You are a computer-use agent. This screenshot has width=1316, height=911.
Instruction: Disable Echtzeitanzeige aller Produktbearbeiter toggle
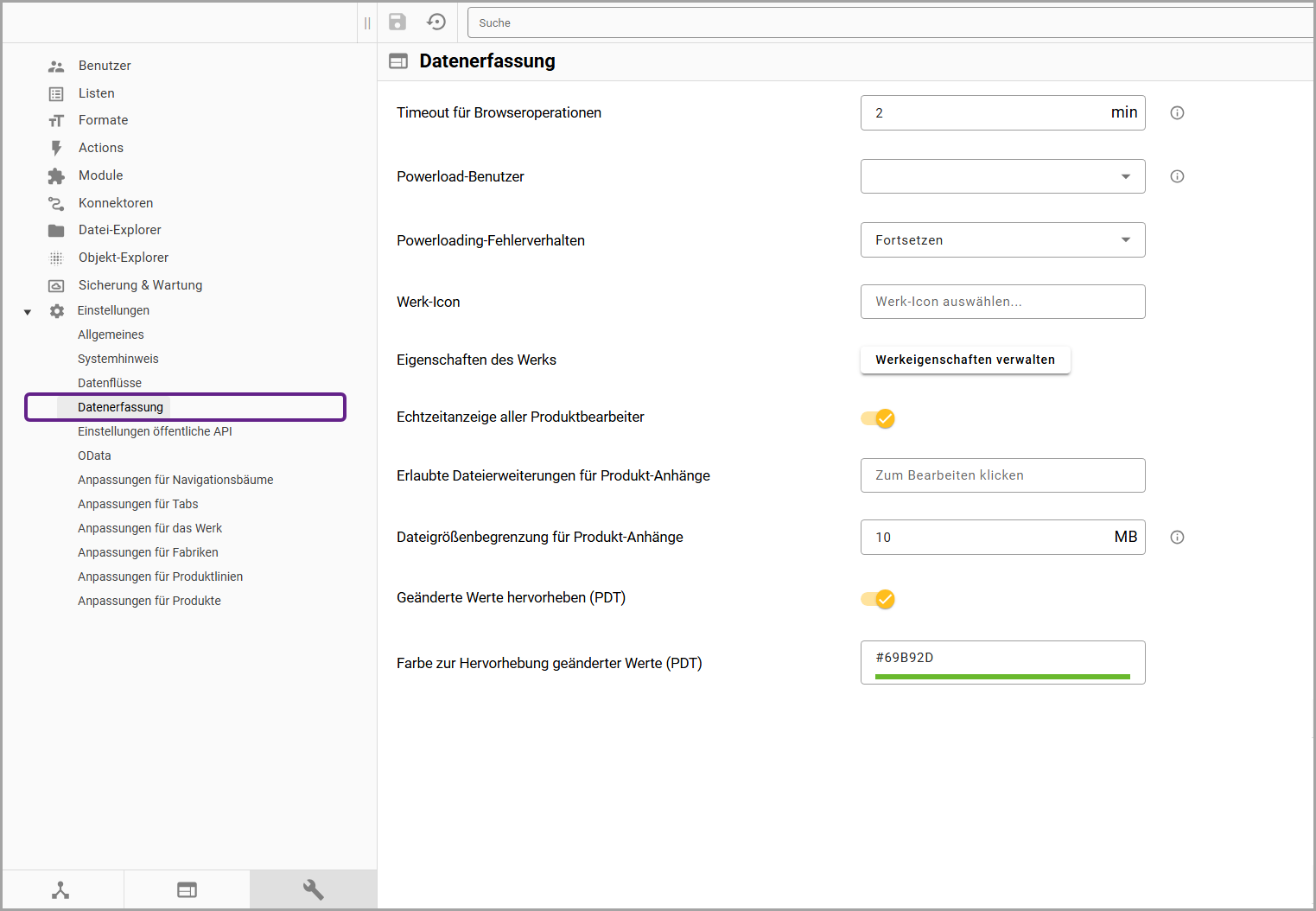[879, 418]
